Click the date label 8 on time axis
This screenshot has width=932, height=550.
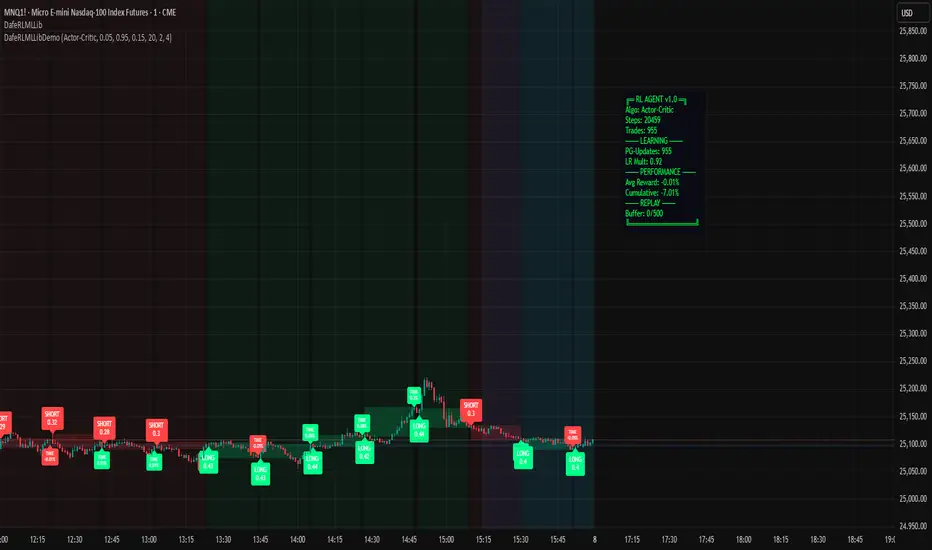coord(594,540)
